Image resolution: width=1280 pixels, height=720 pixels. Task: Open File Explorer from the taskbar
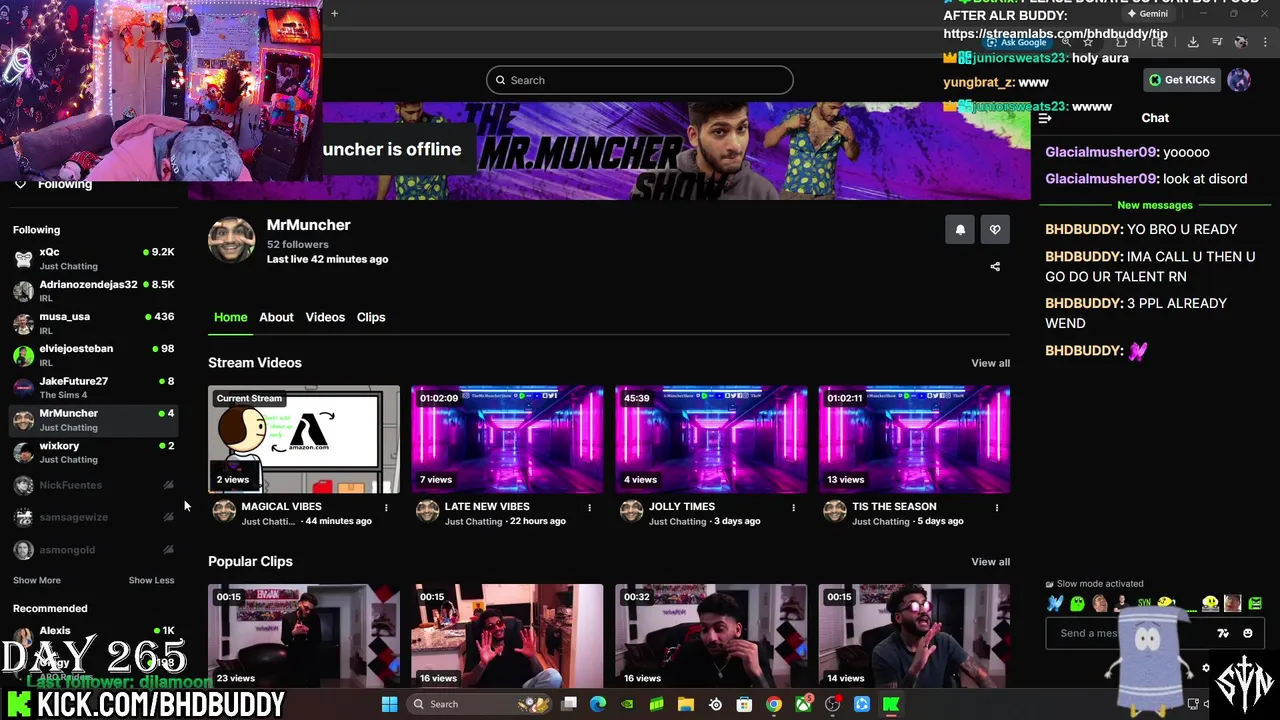click(686, 704)
